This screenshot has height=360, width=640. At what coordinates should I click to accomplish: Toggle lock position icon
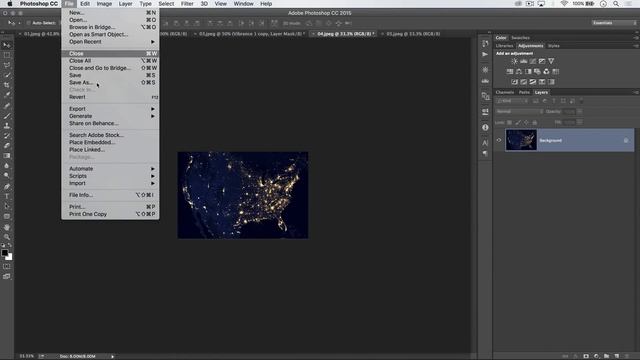(x=526, y=122)
